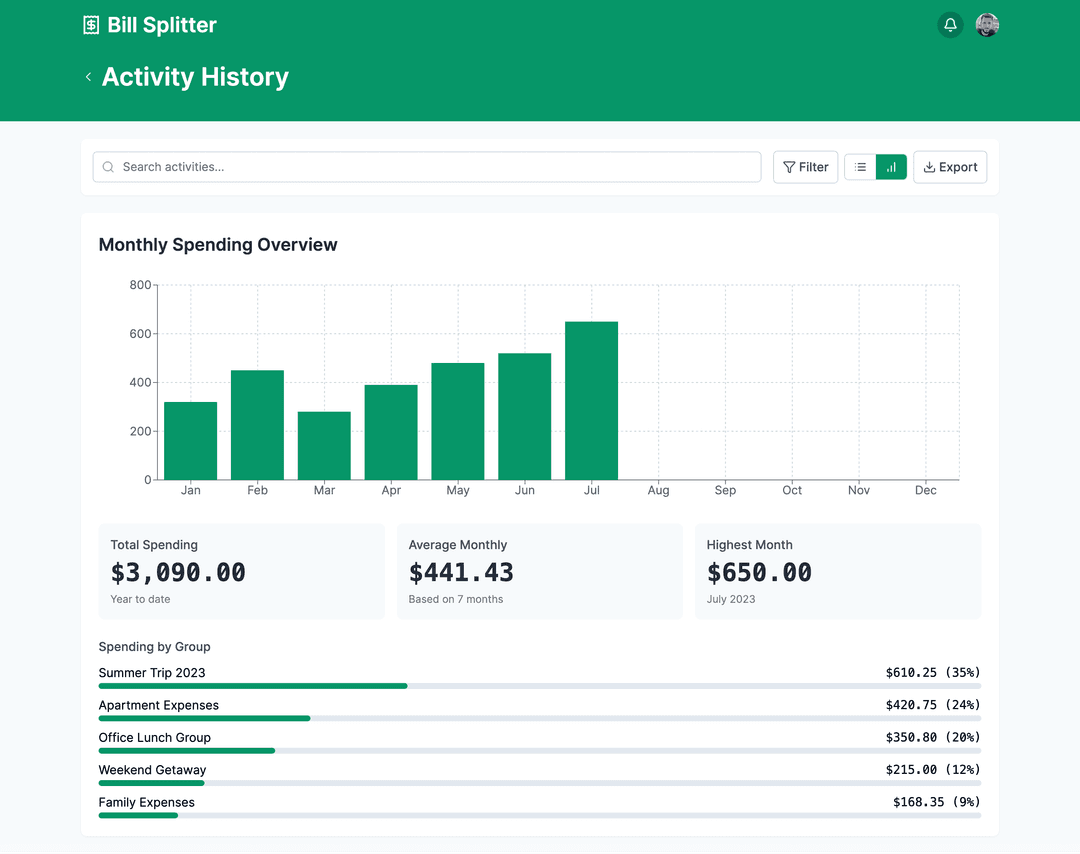
Task: Select the February spending bar
Action: (x=257, y=425)
